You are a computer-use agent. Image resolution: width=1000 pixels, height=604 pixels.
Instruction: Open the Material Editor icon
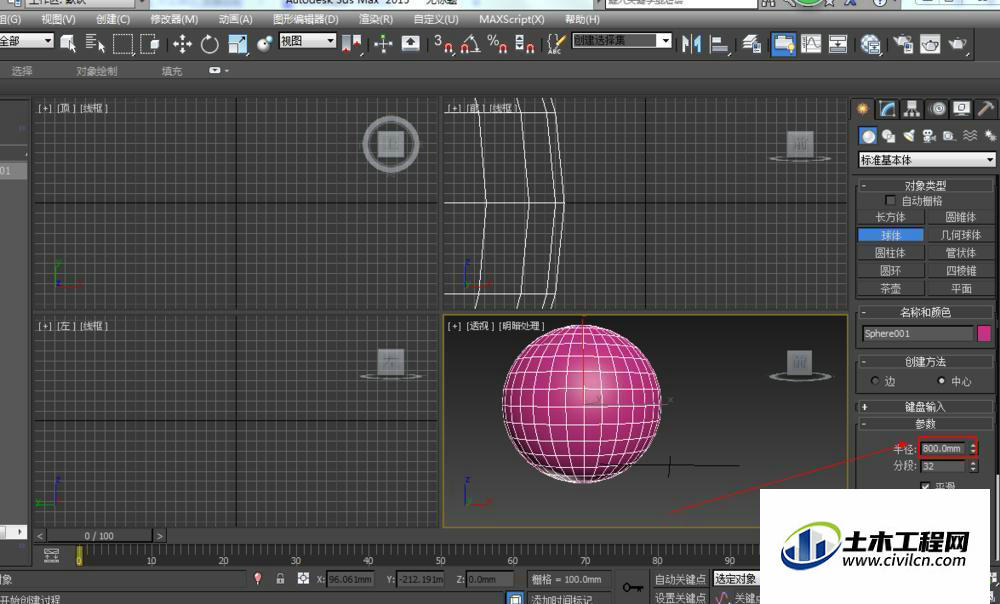pos(870,44)
